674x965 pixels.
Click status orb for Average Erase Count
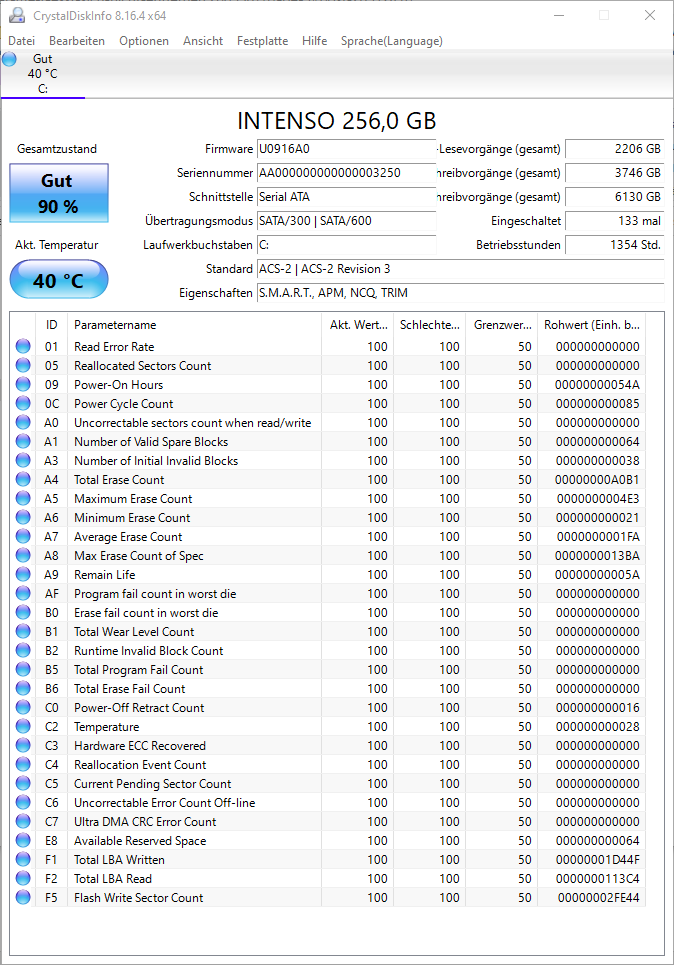coord(23,537)
